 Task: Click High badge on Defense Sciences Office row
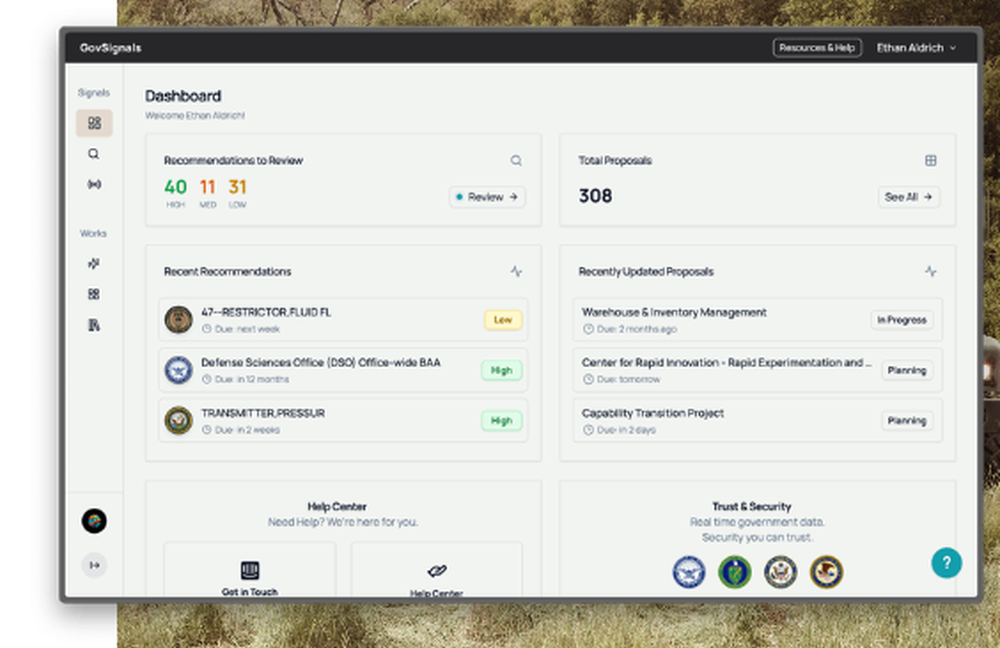point(502,371)
